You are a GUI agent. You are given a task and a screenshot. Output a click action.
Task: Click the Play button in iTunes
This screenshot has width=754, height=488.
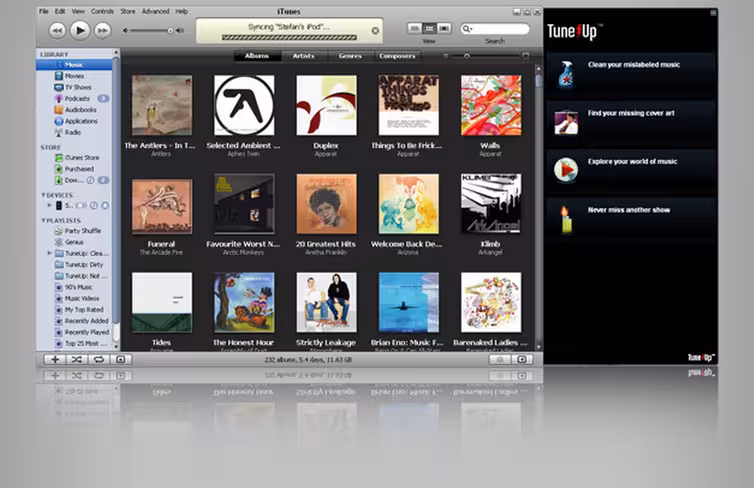(x=80, y=31)
